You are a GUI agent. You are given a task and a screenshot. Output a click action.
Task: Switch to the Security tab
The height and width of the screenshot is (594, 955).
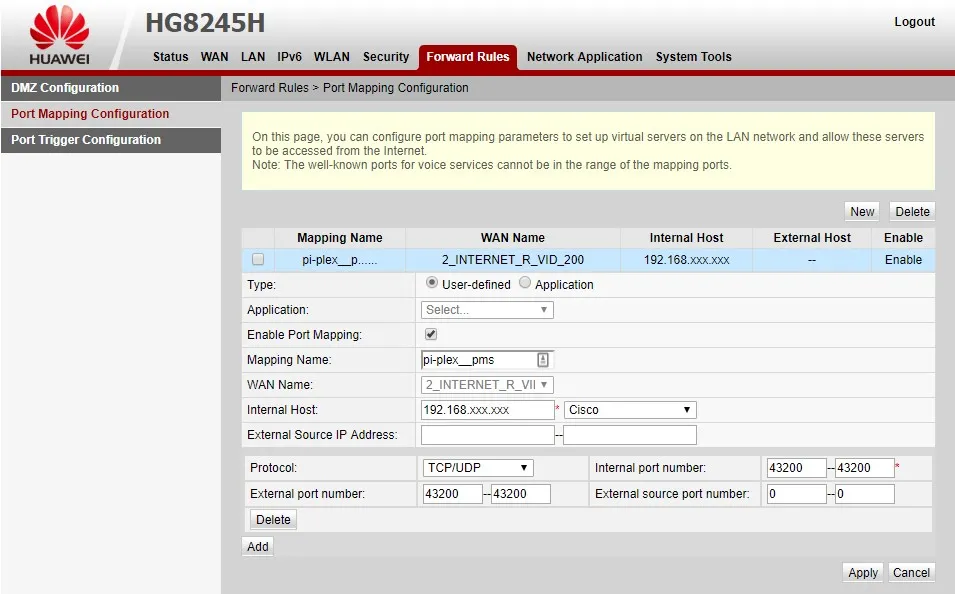pyautogui.click(x=386, y=57)
